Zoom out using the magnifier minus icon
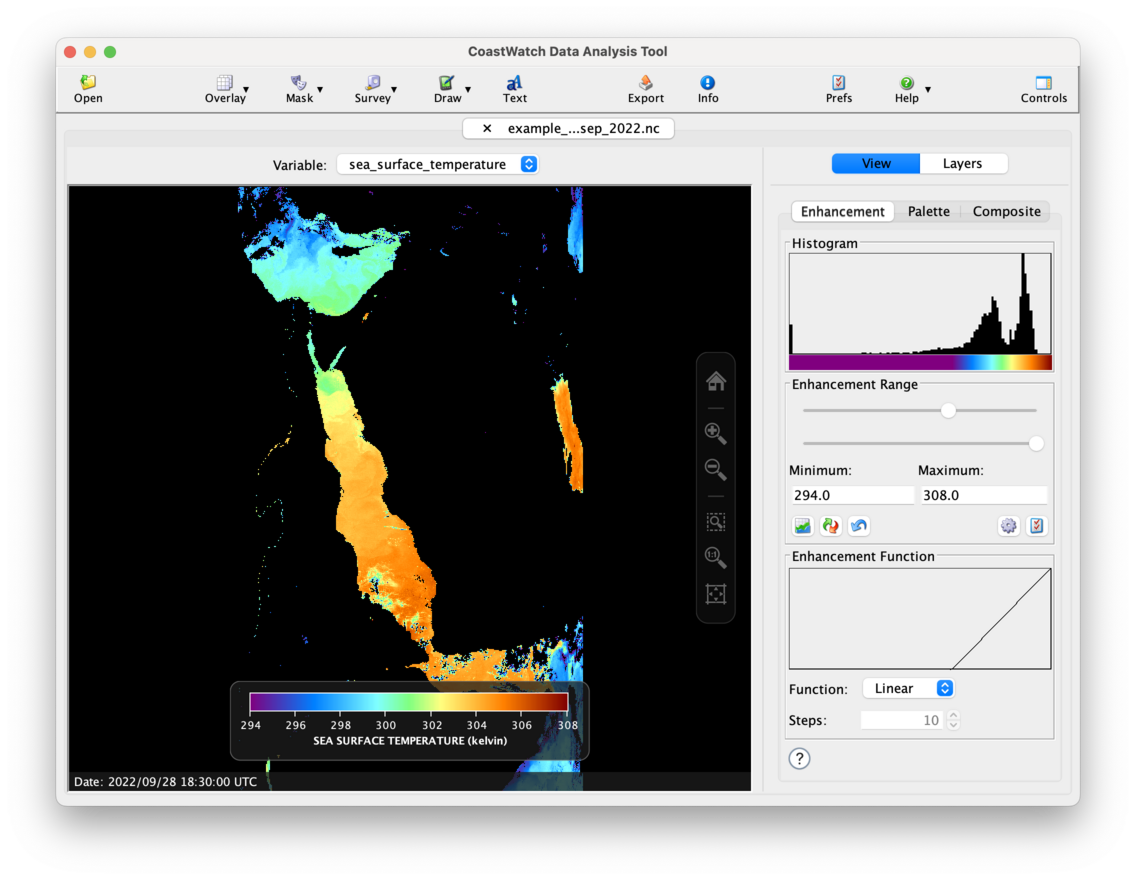Screen dimensions: 1136x880 [x=715, y=469]
